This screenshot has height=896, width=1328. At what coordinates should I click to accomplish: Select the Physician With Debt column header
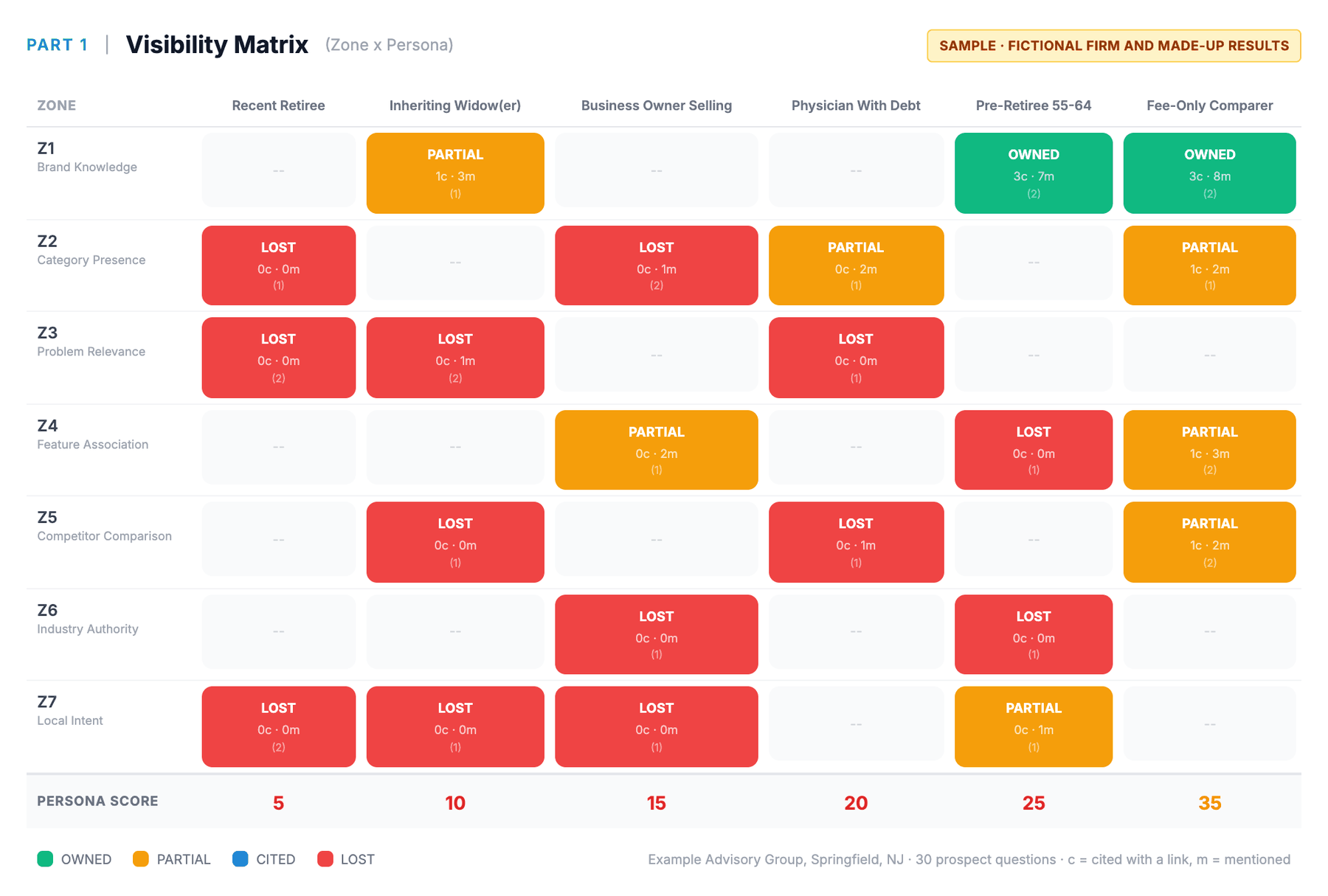click(856, 105)
